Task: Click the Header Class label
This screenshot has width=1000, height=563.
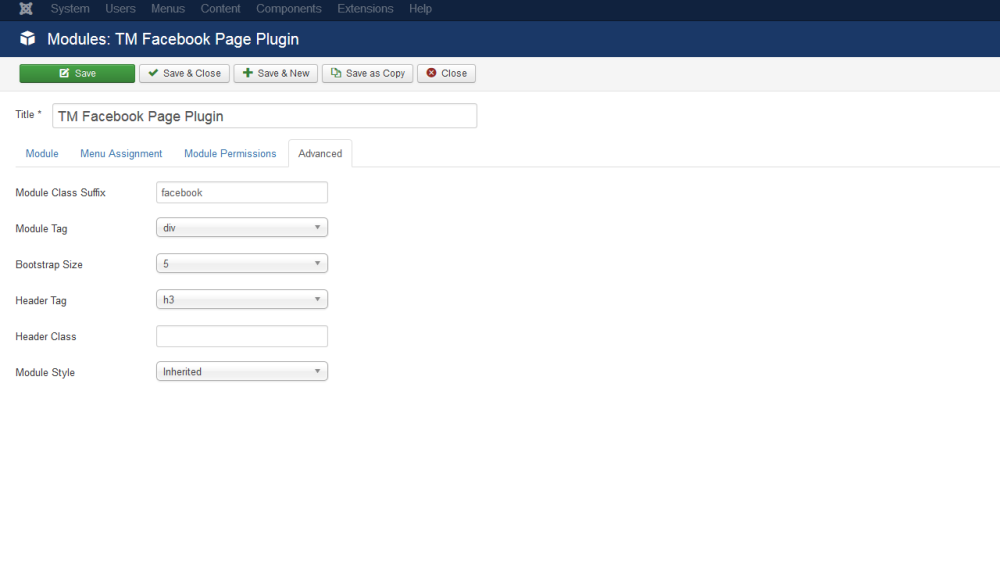Action: pos(46,337)
